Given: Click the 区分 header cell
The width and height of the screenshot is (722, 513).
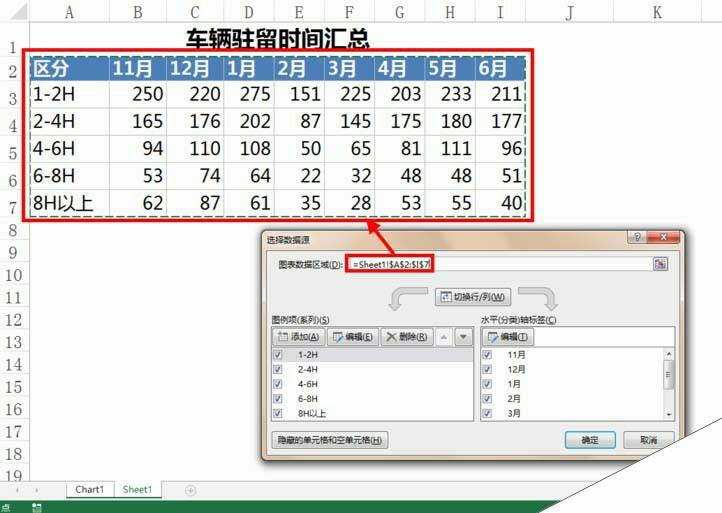Looking at the screenshot, I should pos(70,68).
